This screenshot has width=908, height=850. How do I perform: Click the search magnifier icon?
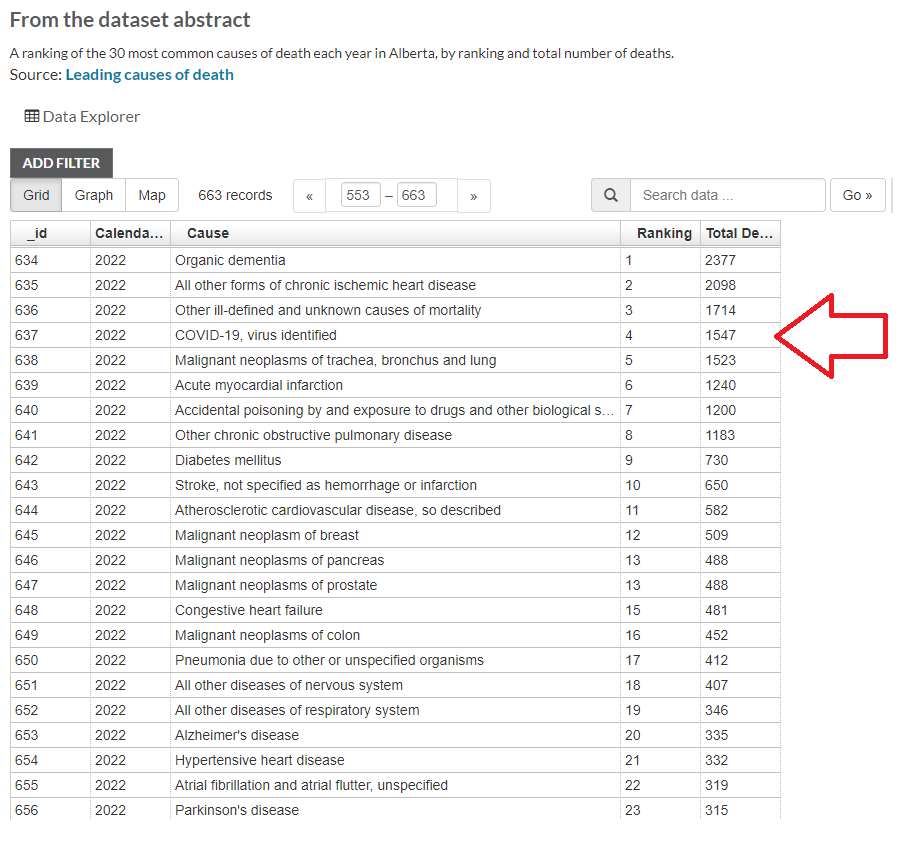610,195
